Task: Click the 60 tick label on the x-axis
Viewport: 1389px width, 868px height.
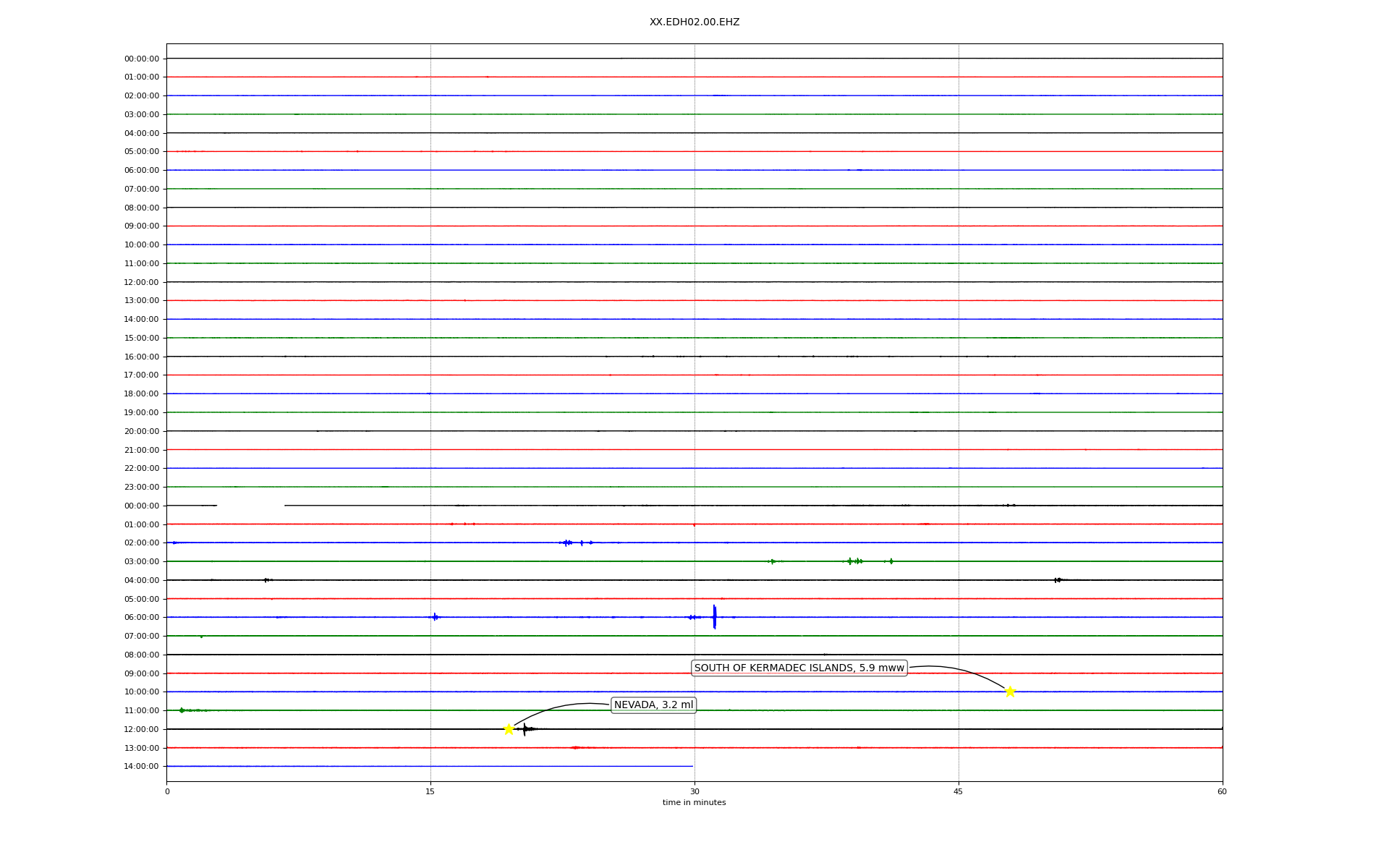Action: (1222, 791)
